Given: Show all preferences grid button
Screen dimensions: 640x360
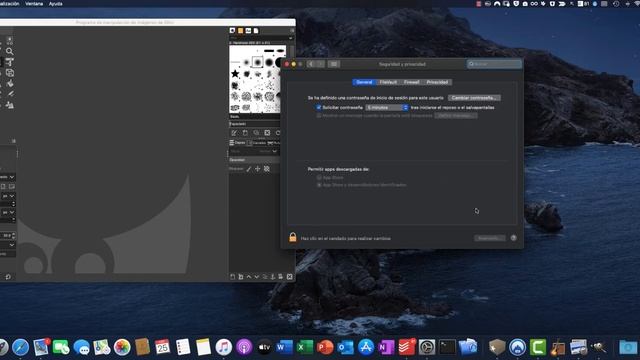Looking at the screenshot, I should click(x=334, y=64).
